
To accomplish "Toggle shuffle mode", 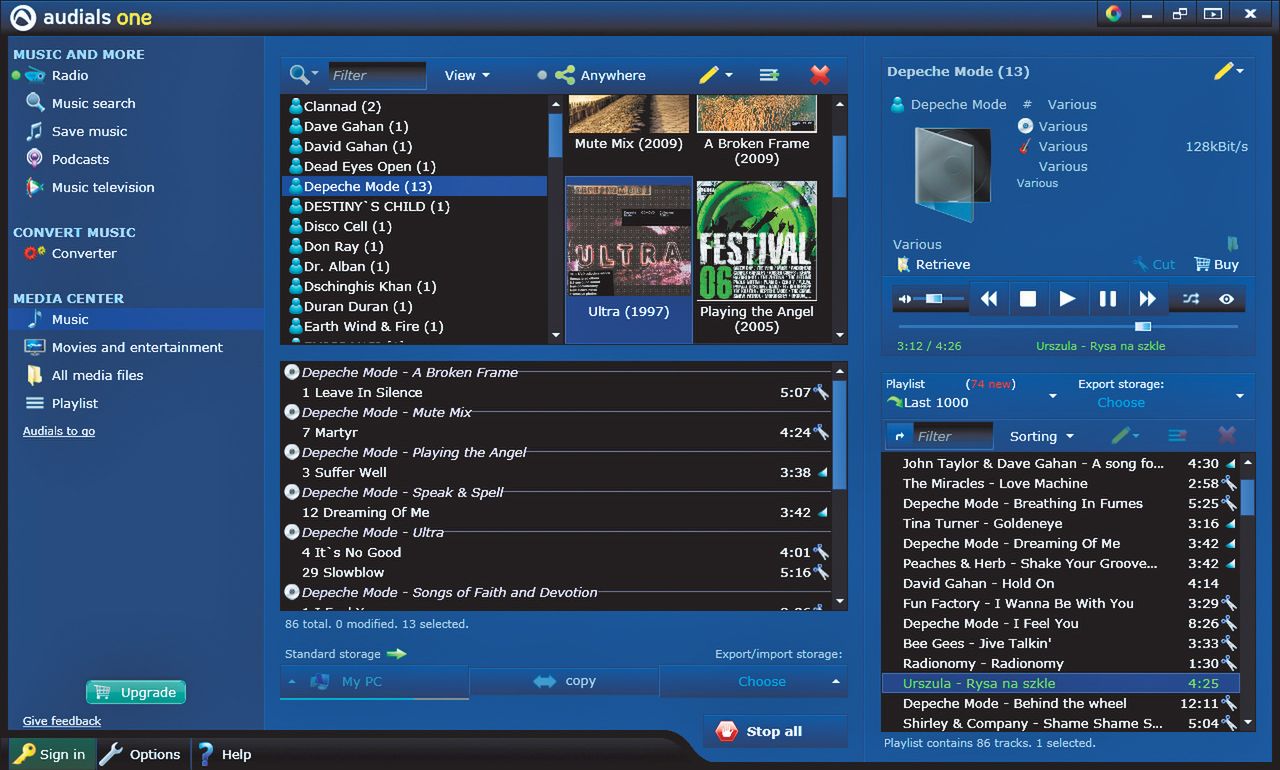I will click(1190, 299).
